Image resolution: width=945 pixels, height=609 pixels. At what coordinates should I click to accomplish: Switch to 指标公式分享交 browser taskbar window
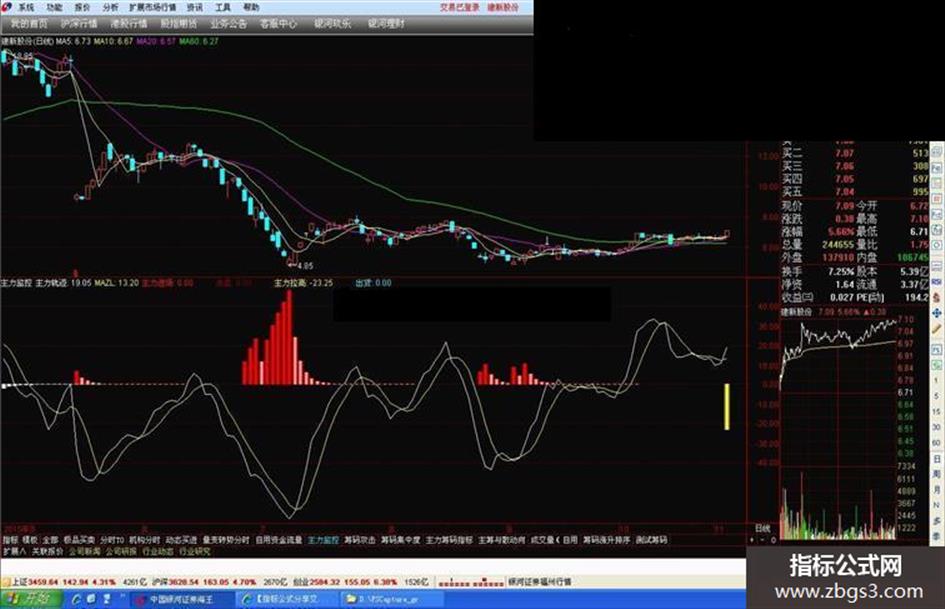(287, 599)
